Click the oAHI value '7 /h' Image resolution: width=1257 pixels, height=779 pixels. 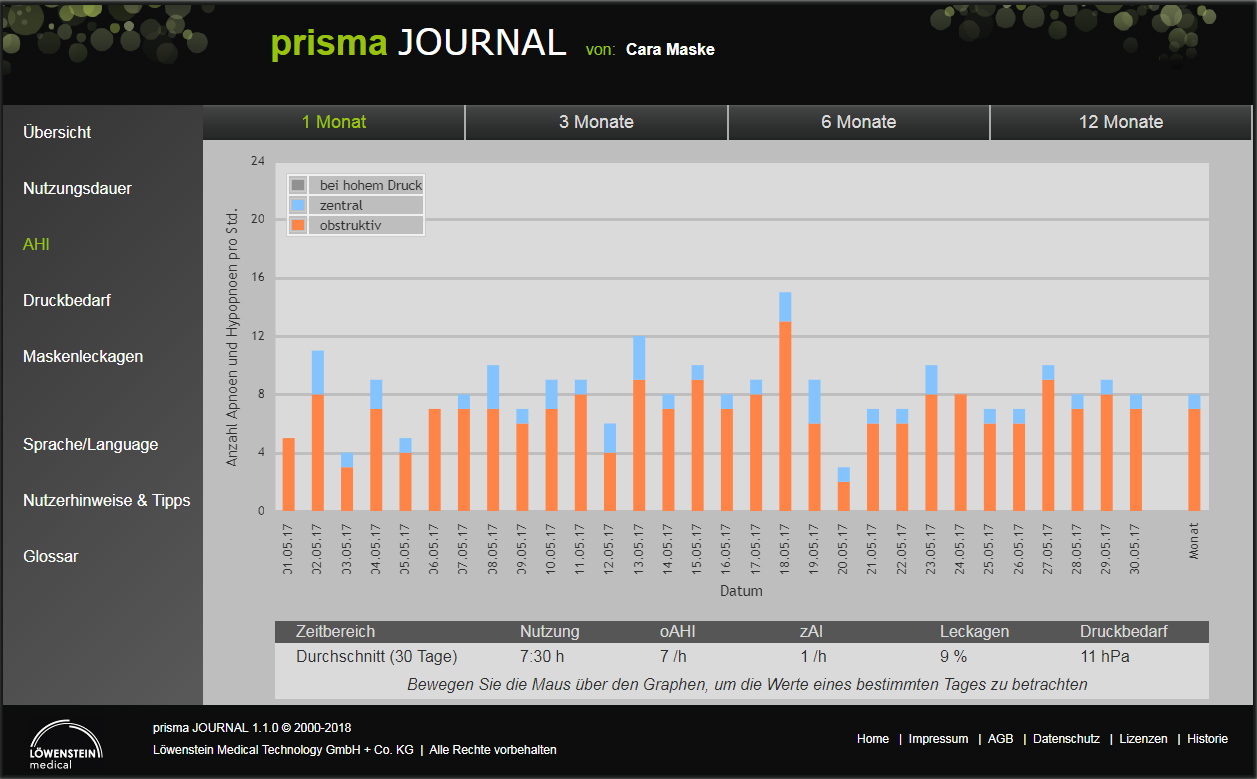(x=673, y=657)
